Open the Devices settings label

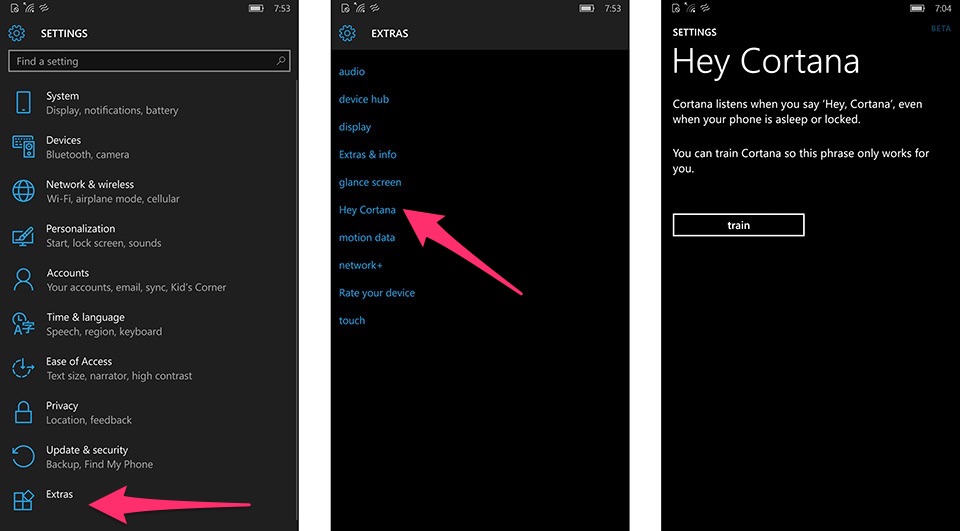coord(63,140)
